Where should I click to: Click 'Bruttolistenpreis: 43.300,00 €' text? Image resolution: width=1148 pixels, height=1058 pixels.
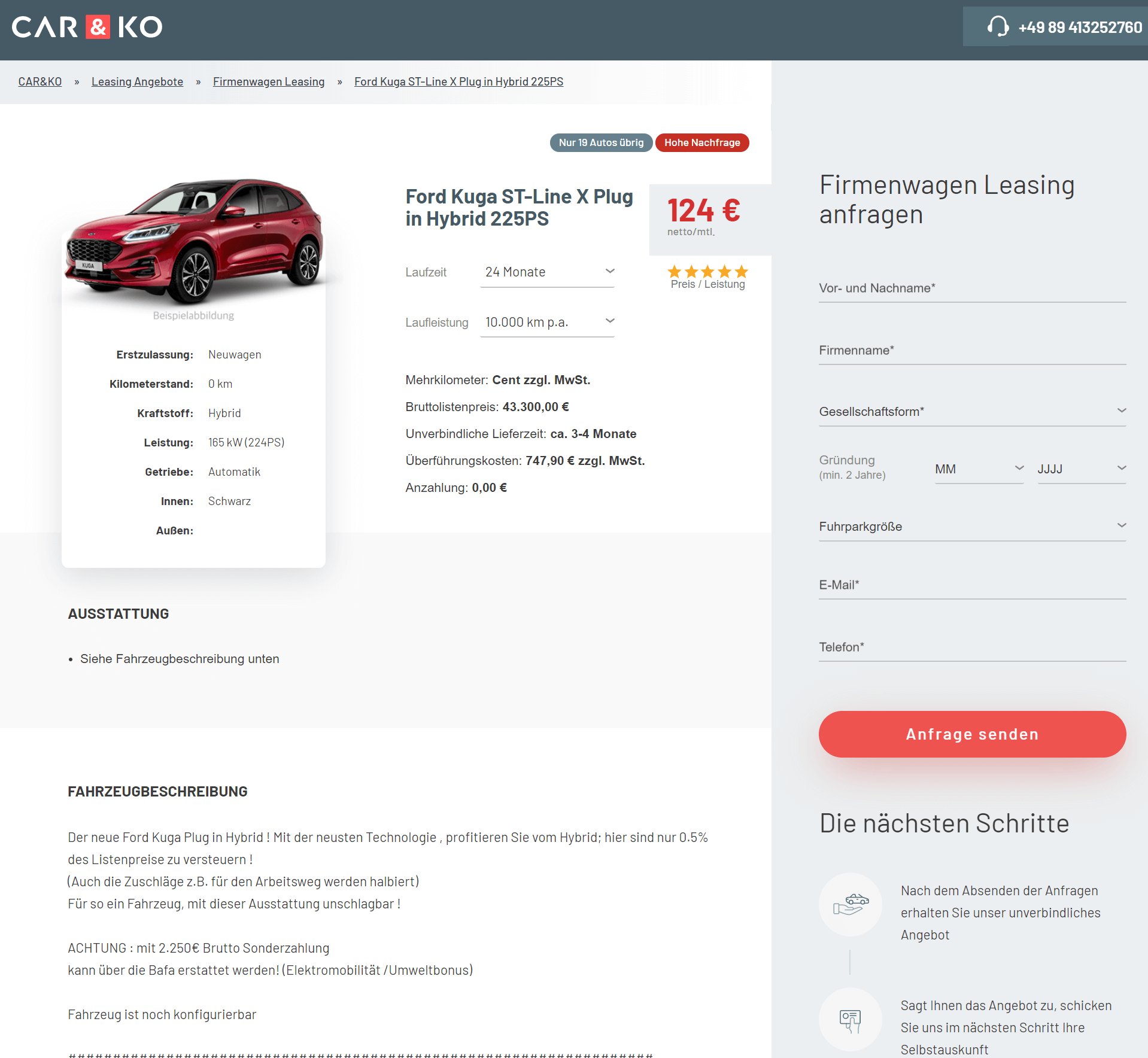pos(487,407)
